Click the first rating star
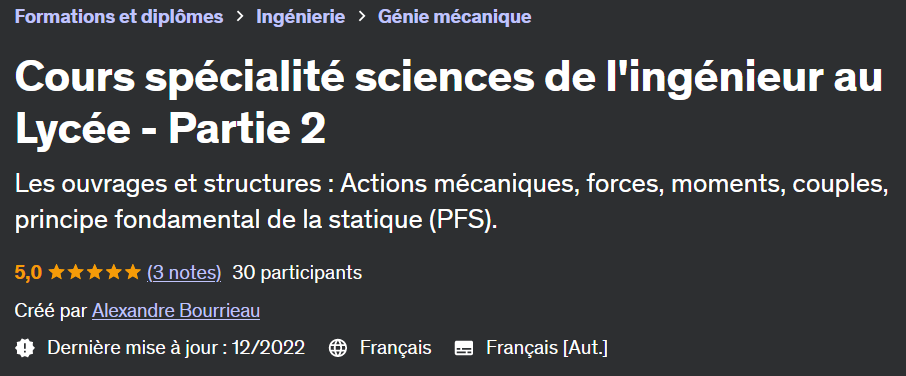 pos(57,272)
